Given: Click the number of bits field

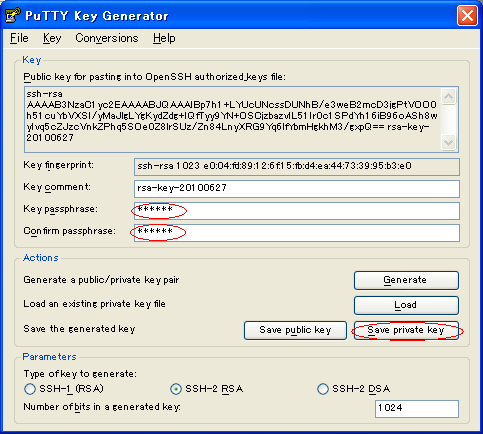Looking at the screenshot, I should point(417,409).
